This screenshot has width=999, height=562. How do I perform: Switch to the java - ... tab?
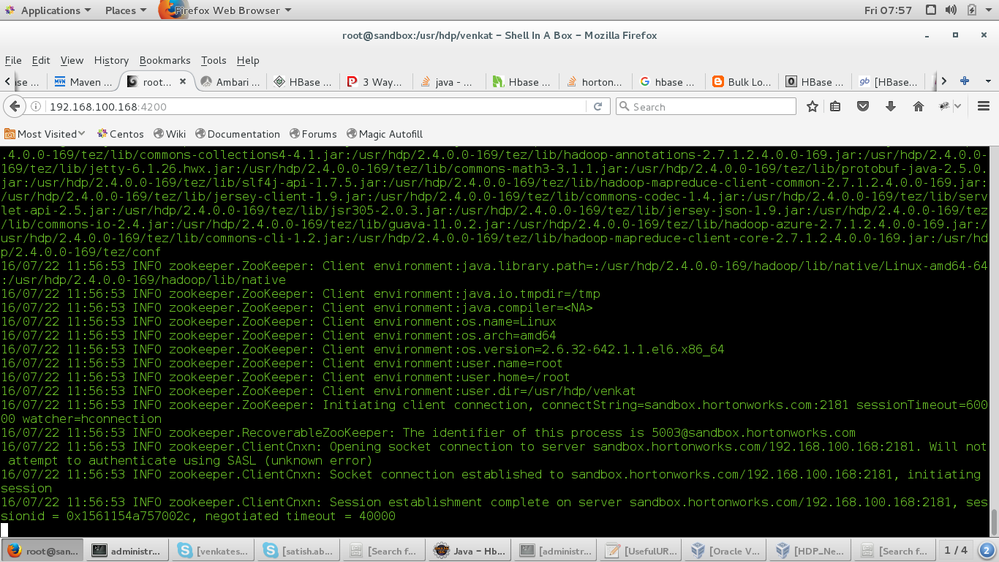[x=447, y=82]
